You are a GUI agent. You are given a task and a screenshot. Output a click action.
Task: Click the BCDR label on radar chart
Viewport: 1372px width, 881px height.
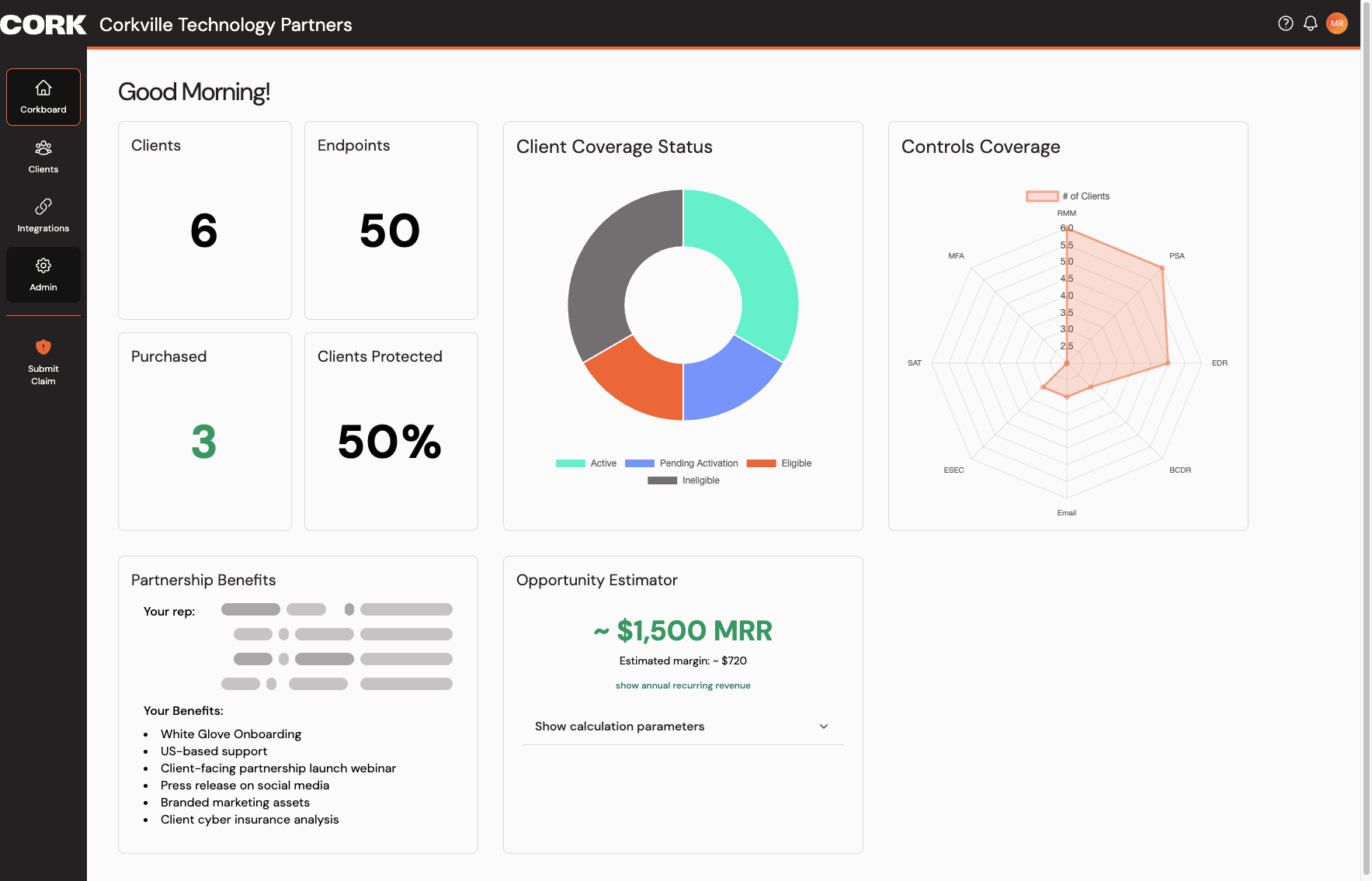tap(1180, 470)
